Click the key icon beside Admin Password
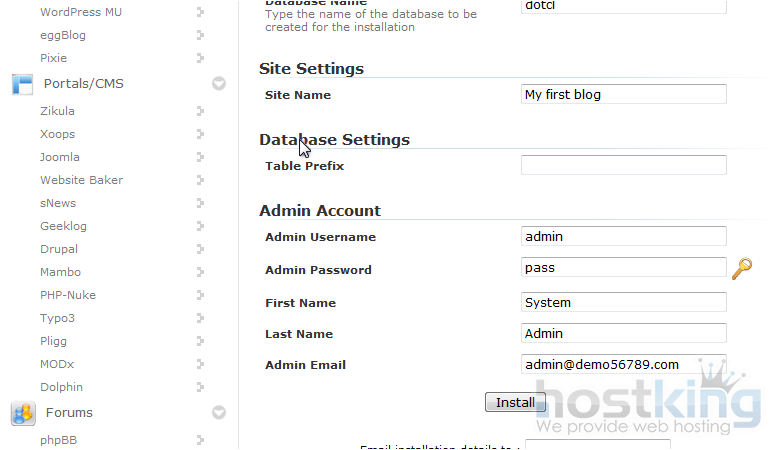Screen dimensions: 776x450 (x=741, y=268)
